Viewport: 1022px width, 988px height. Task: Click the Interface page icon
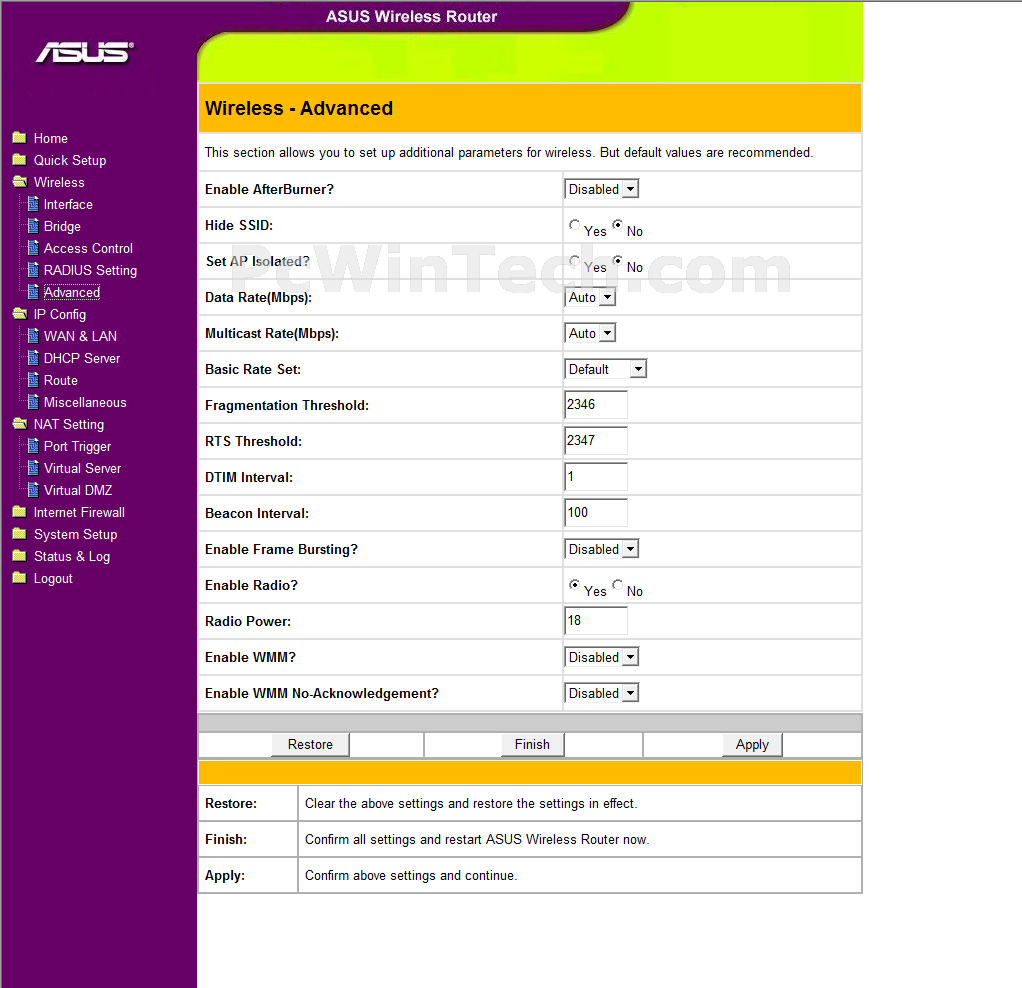click(33, 204)
